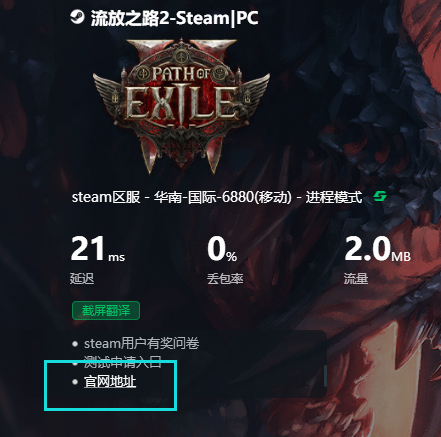The height and width of the screenshot is (437, 441).
Task: Select the 延迟 label
Action: 82,278
